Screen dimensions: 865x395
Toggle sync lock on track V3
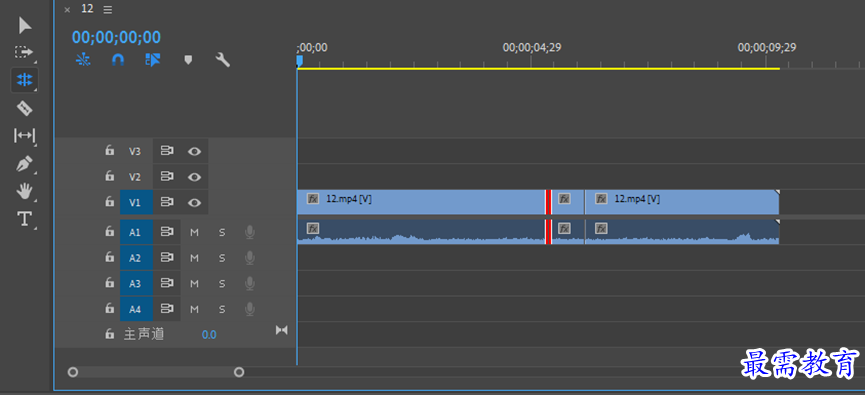coord(167,151)
